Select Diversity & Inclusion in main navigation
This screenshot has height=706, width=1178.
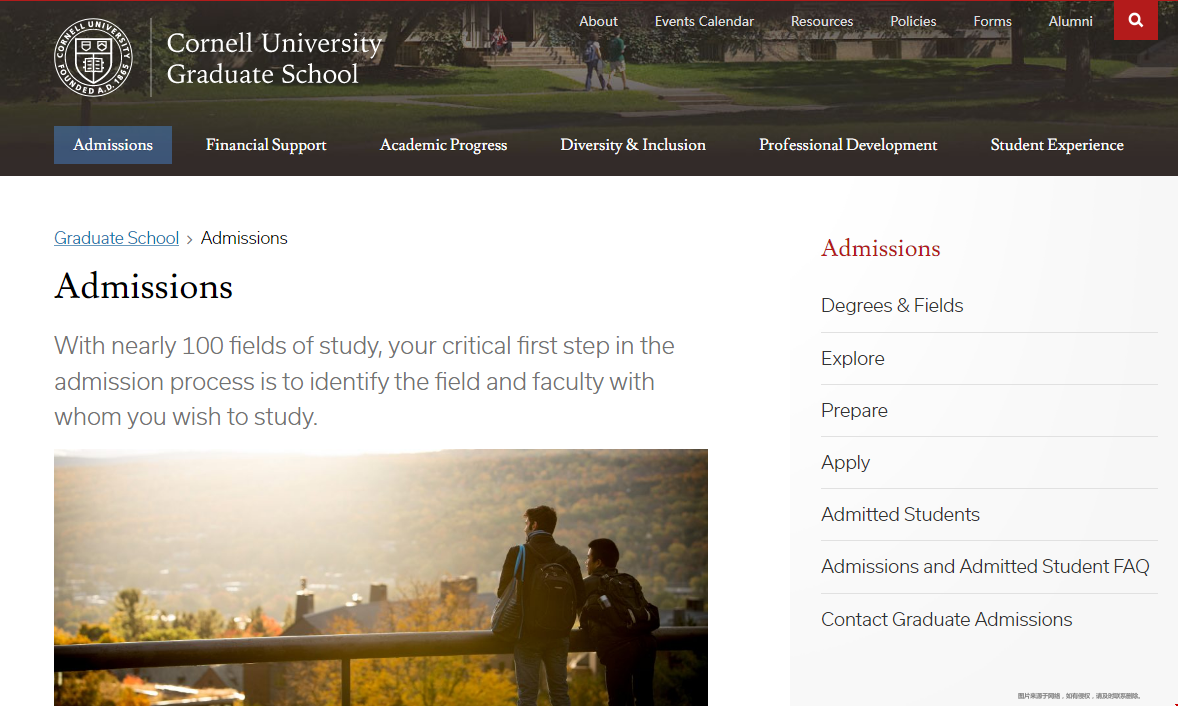633,145
